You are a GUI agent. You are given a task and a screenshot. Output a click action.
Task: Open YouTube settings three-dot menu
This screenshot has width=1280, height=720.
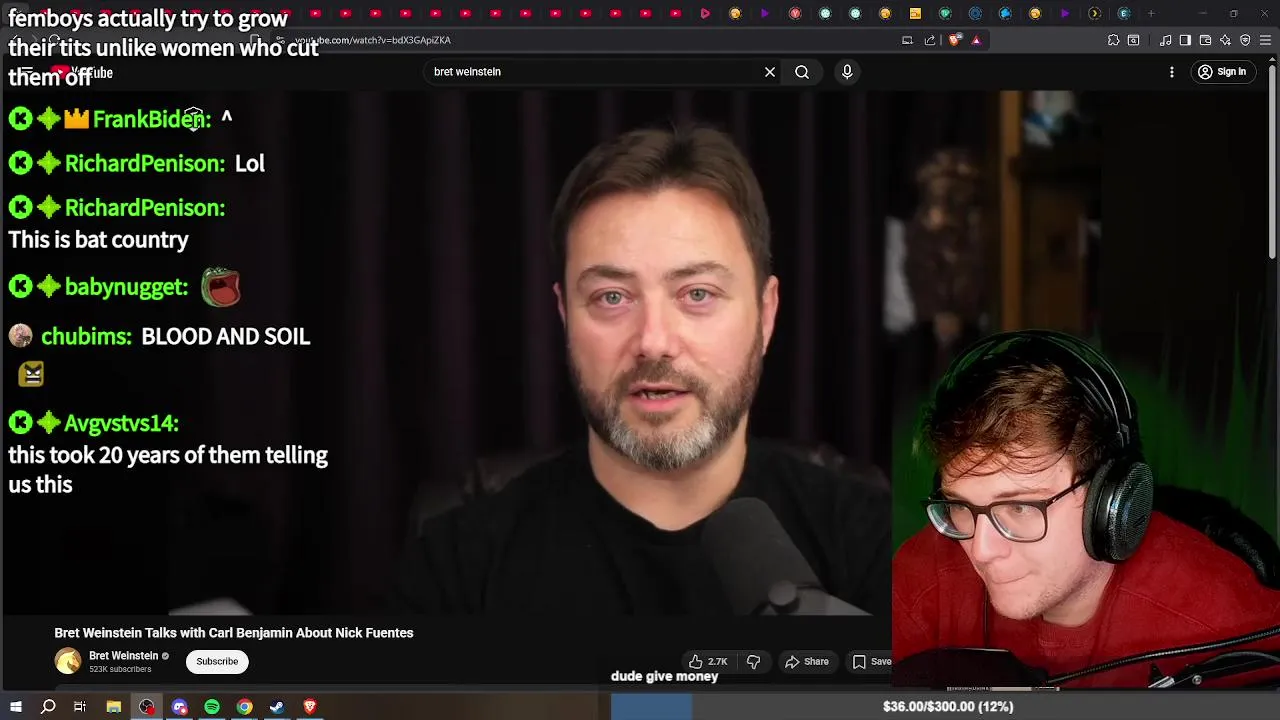tap(1172, 72)
